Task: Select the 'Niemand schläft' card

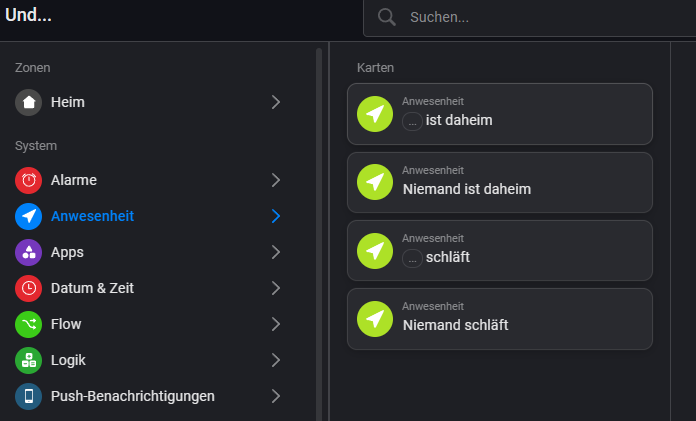Action: click(499, 318)
